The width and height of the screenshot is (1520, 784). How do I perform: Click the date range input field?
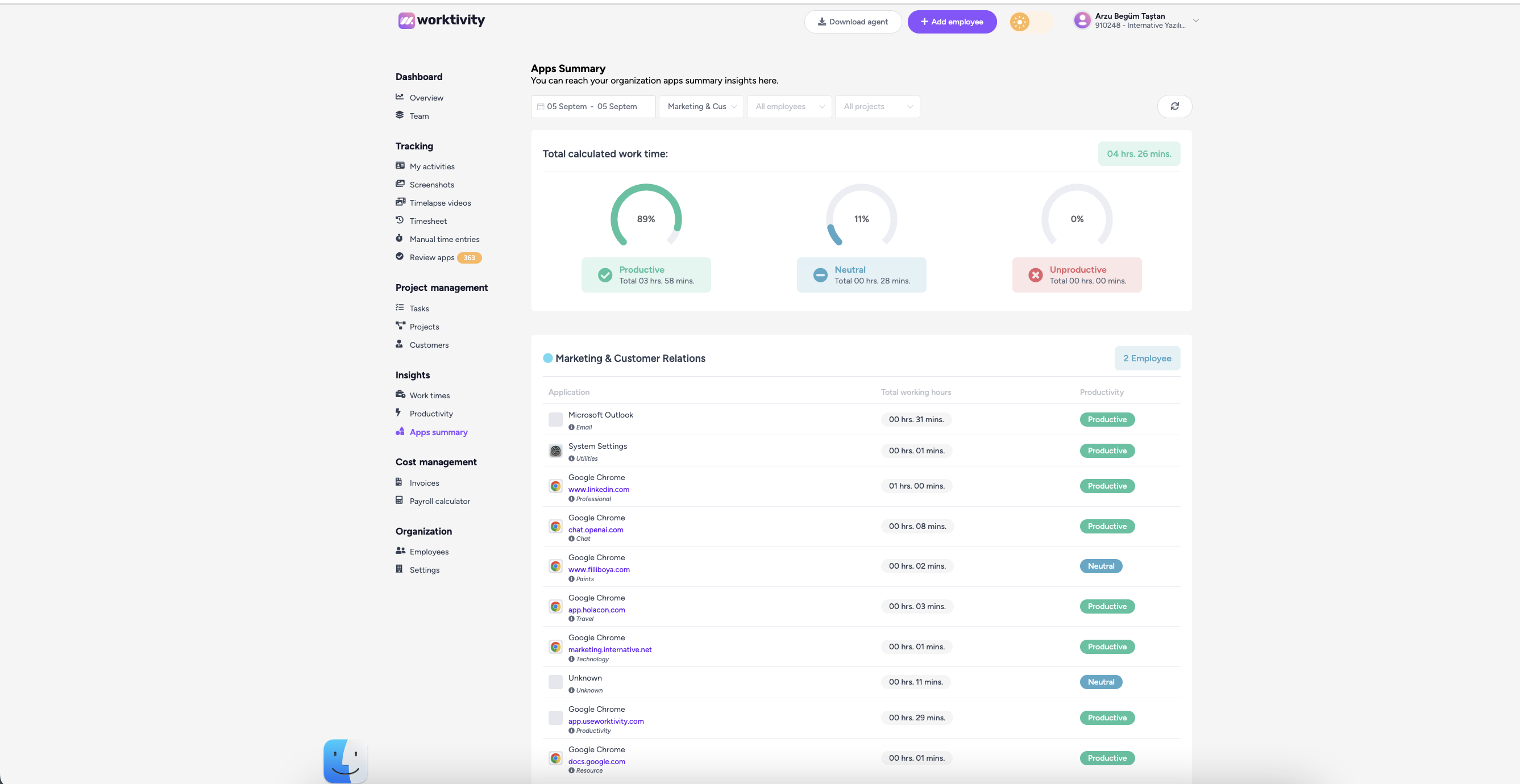[592, 107]
